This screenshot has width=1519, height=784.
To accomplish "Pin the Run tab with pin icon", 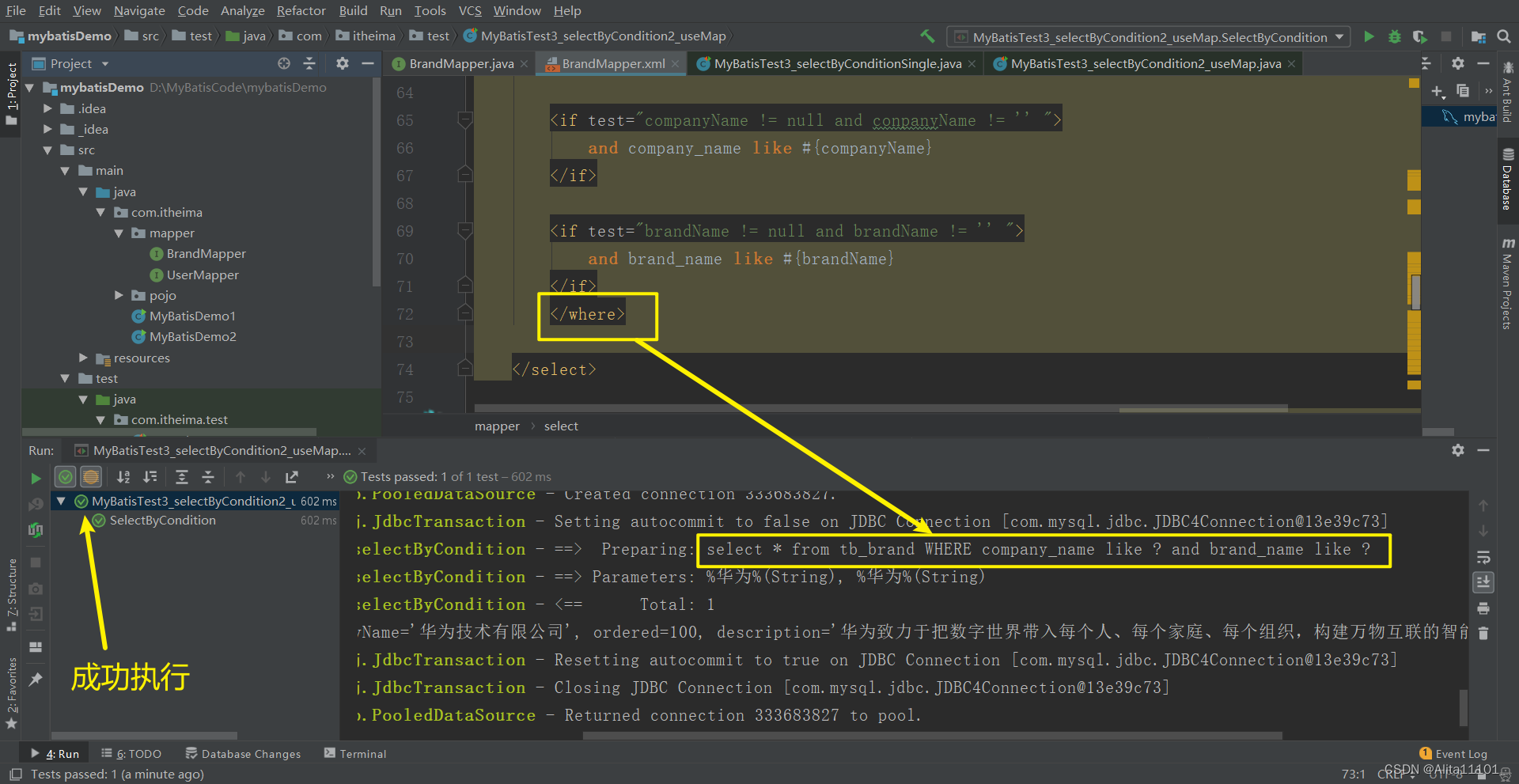I will (x=36, y=679).
